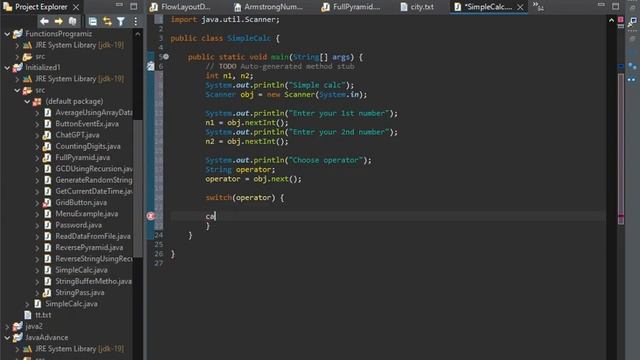Expand the Password.java node

[37, 225]
